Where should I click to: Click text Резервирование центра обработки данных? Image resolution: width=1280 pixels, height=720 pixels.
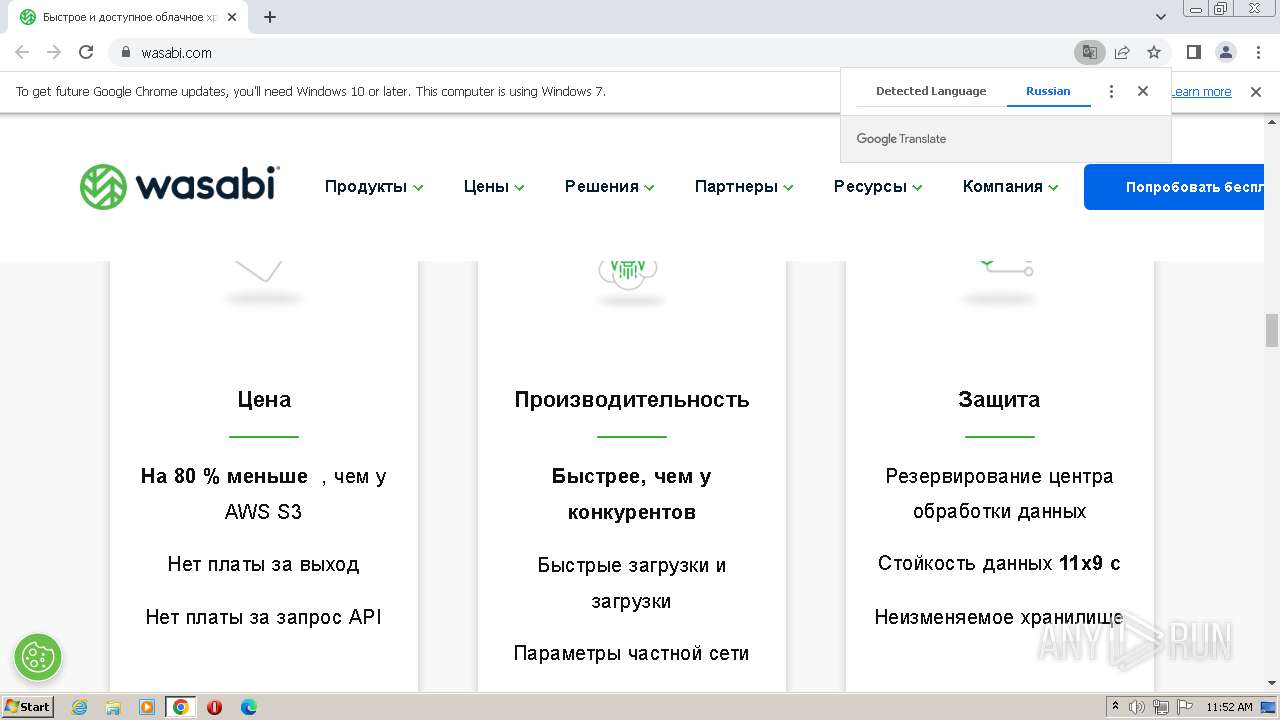pyautogui.click(x=999, y=494)
